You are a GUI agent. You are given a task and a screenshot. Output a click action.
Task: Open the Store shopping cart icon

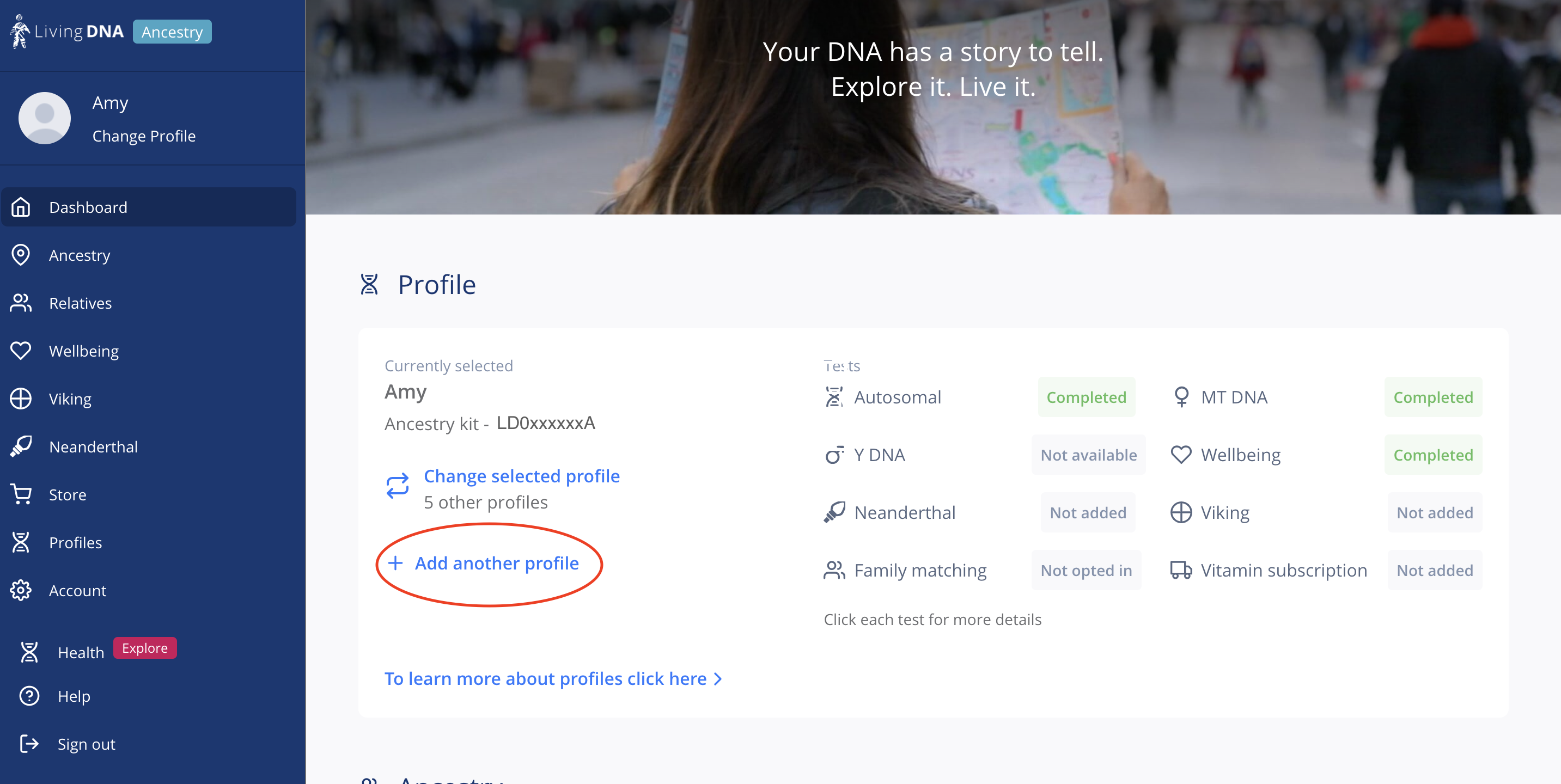click(21, 494)
